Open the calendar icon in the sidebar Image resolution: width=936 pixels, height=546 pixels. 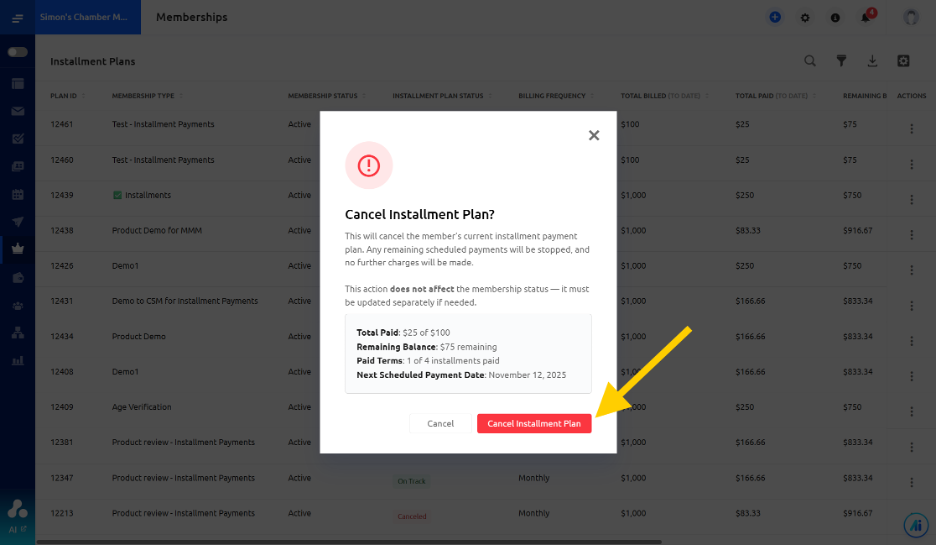pos(18,194)
